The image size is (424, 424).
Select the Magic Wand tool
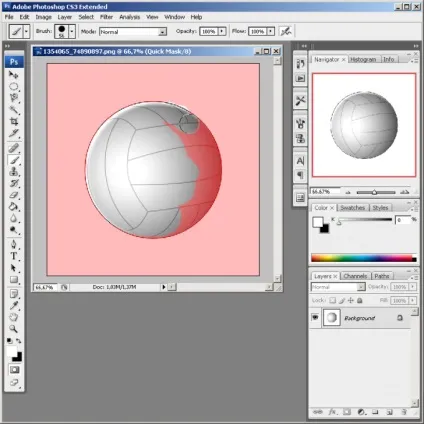pos(14,109)
